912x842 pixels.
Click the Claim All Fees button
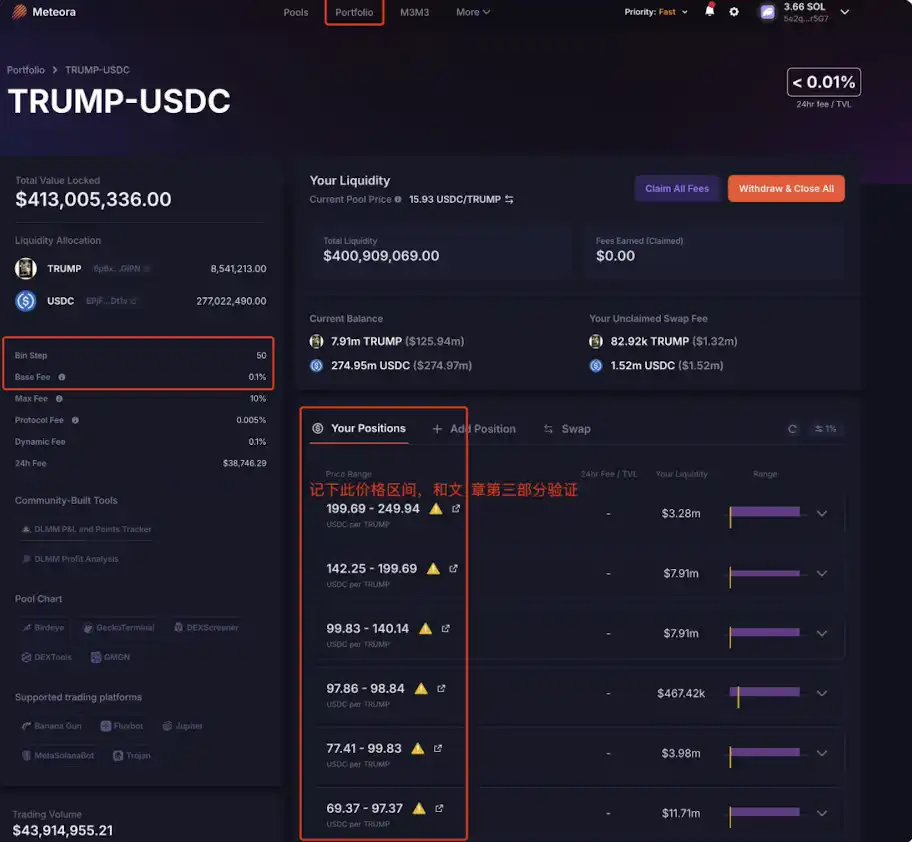677,188
